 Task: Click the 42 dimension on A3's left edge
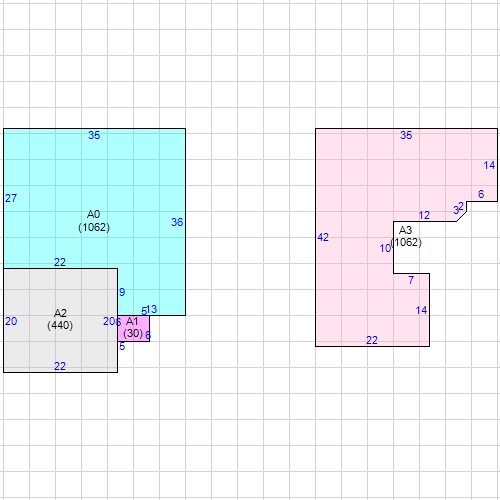coord(323,237)
